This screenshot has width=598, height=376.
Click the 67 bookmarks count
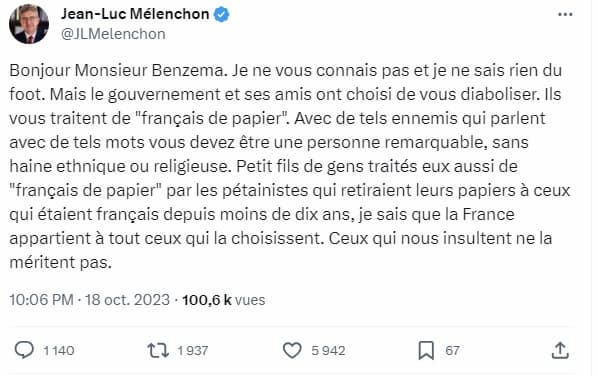point(452,350)
